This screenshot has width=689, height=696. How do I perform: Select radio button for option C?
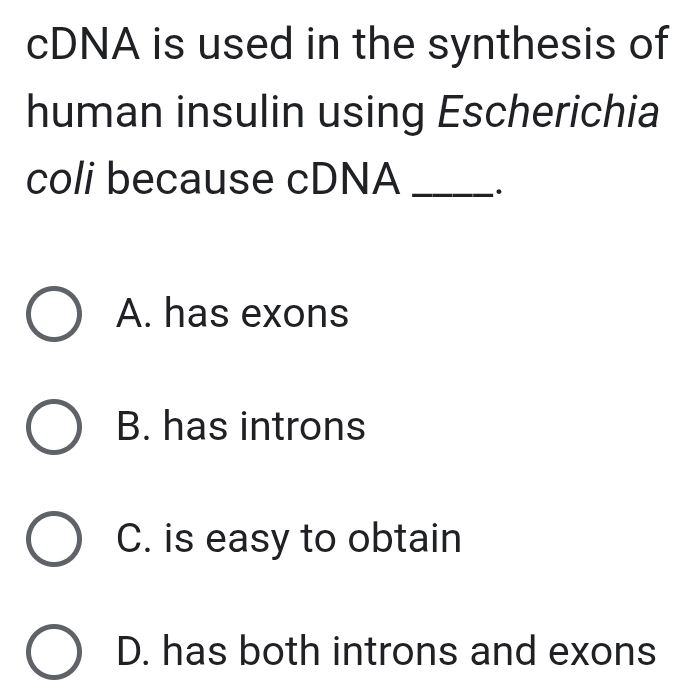tap(54, 539)
